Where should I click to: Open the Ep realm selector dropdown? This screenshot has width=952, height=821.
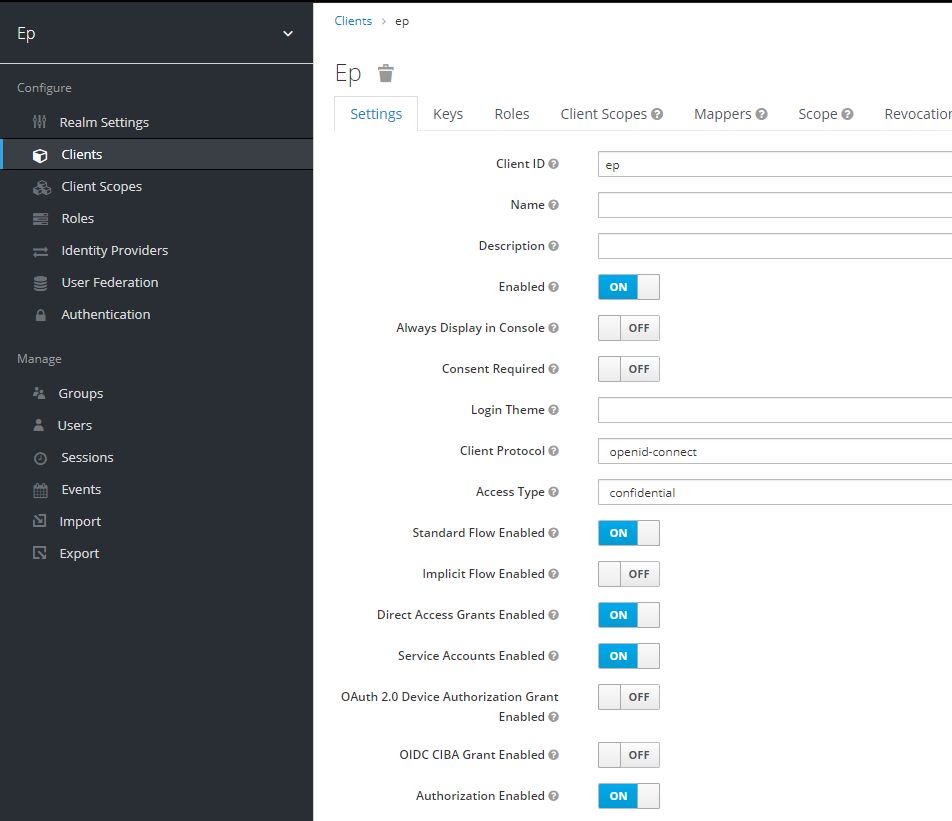[156, 33]
